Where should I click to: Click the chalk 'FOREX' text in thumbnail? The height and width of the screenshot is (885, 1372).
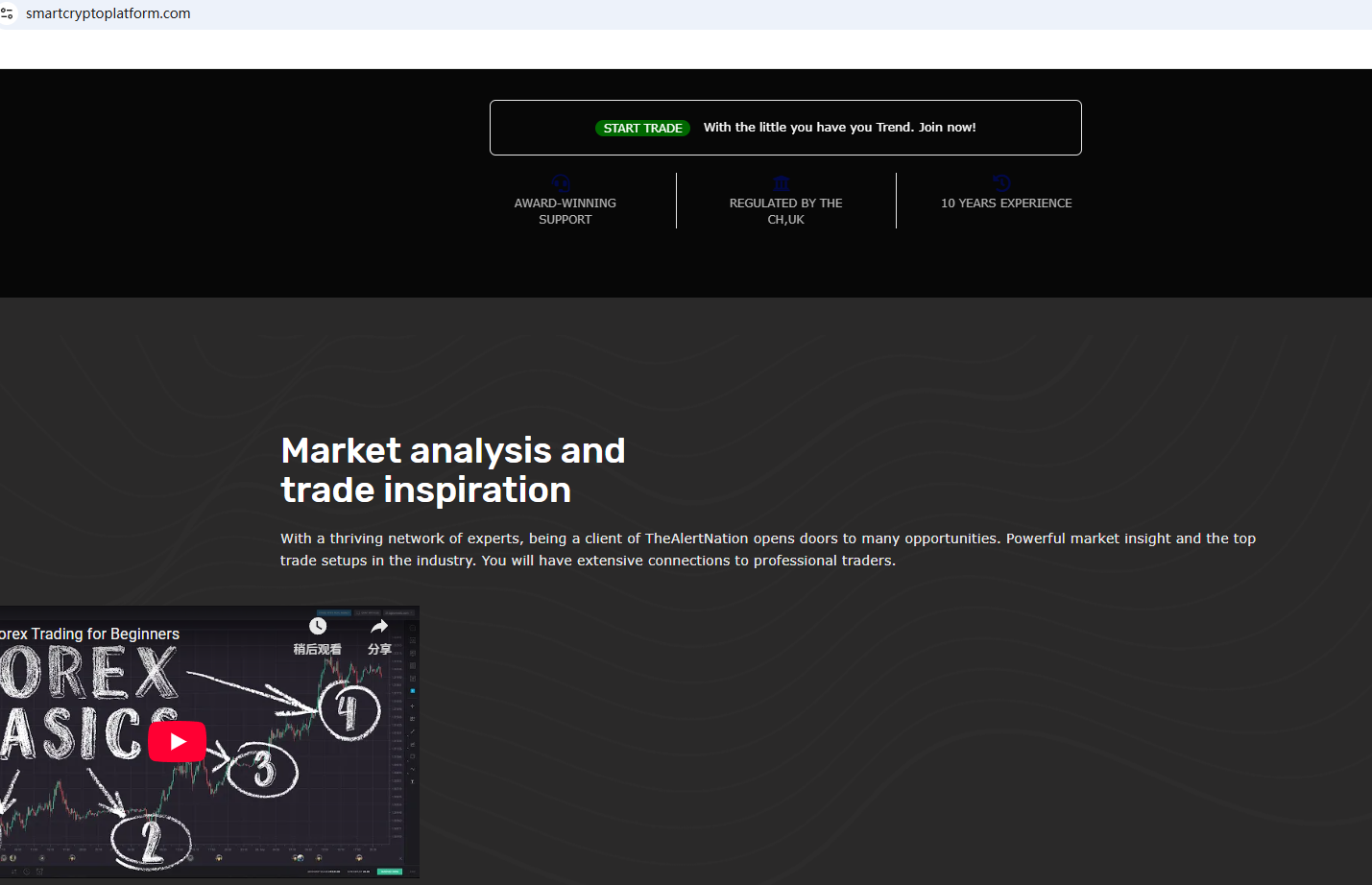(x=88, y=673)
